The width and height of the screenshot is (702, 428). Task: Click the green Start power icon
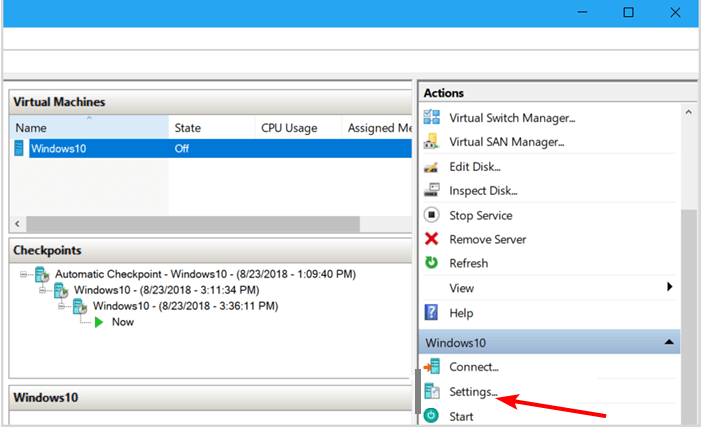432,416
